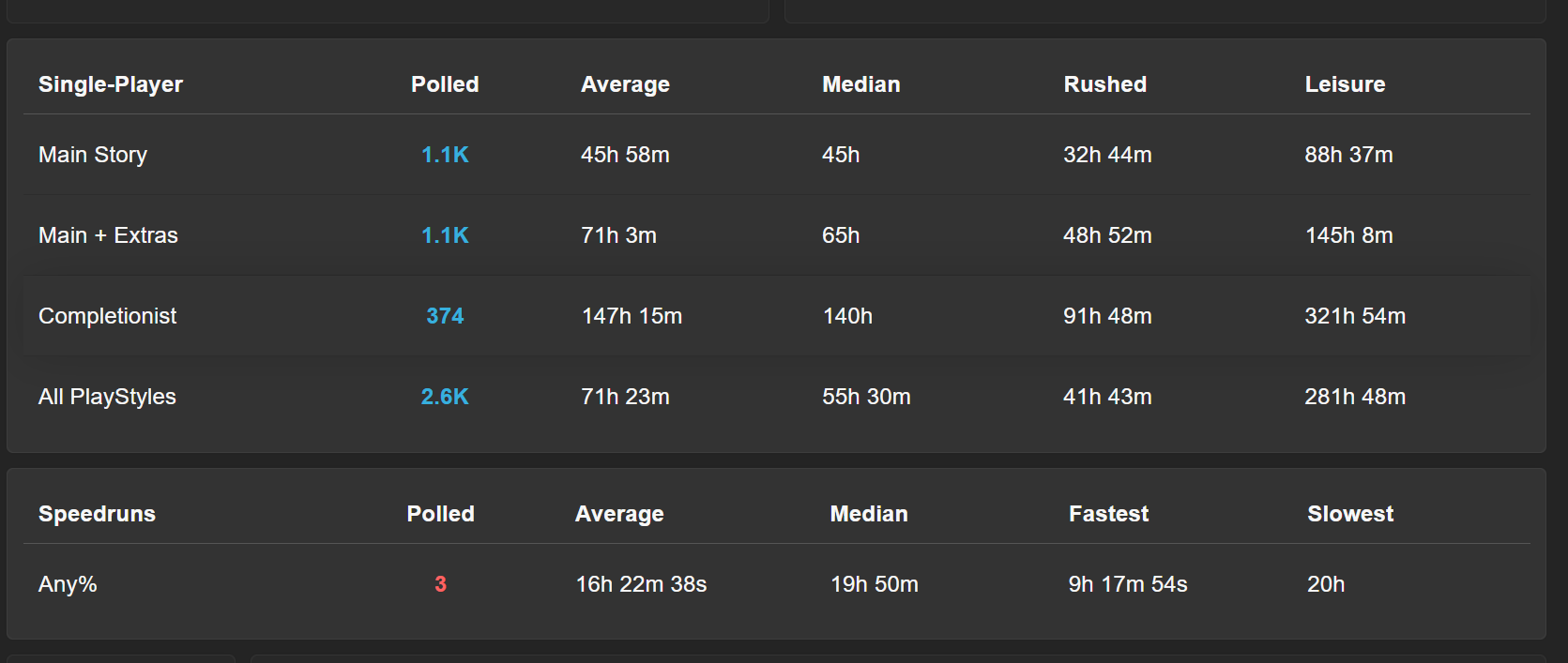The height and width of the screenshot is (663, 1568).
Task: Click the Main Story polled count 1.1K
Action: (x=445, y=155)
